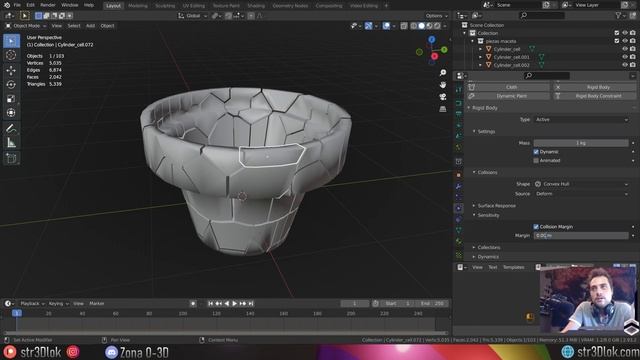Click the Cloth physics button
The height and width of the screenshot is (360, 640).
pos(508,87)
